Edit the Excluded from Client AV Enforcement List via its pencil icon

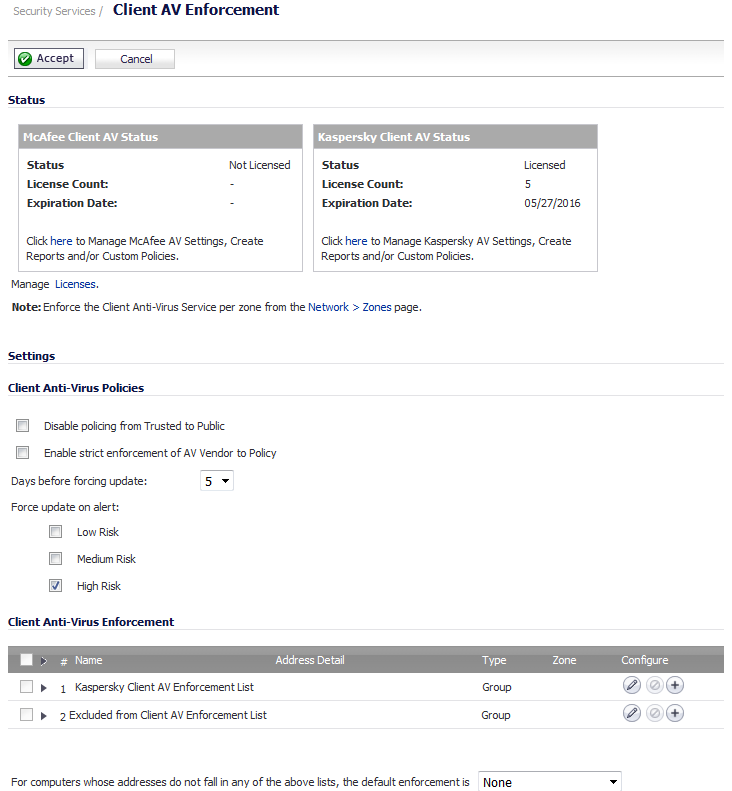tap(632, 713)
